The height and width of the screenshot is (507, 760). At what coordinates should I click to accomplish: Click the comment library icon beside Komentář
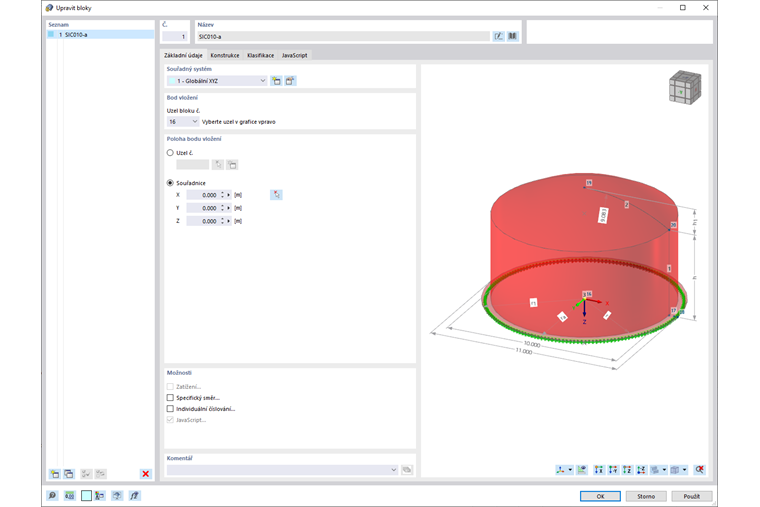(407, 470)
